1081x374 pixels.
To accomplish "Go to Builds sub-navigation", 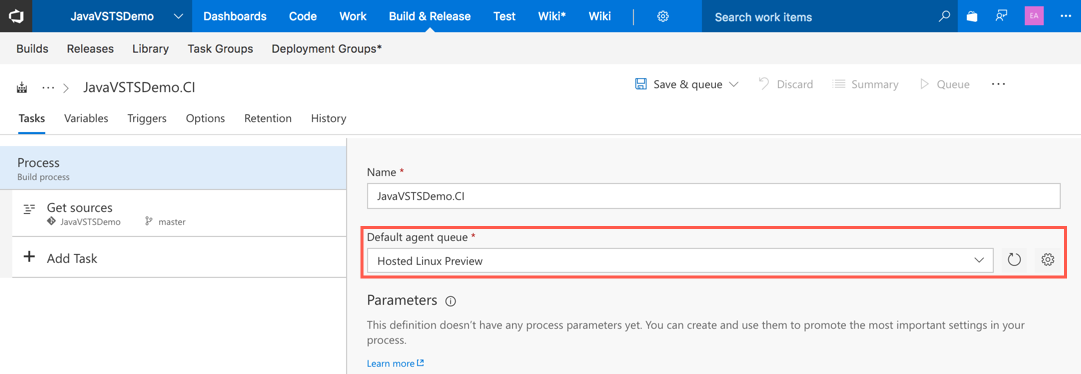I will 32,49.
